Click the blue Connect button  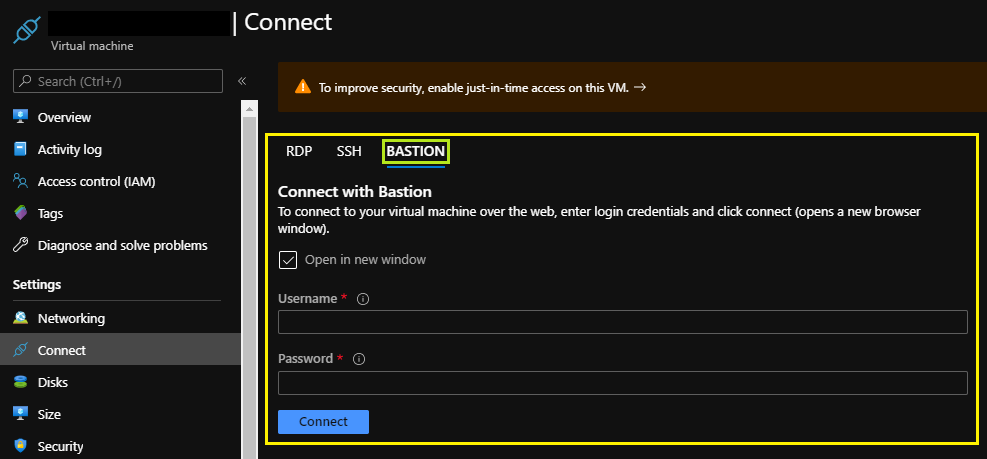[324, 422]
